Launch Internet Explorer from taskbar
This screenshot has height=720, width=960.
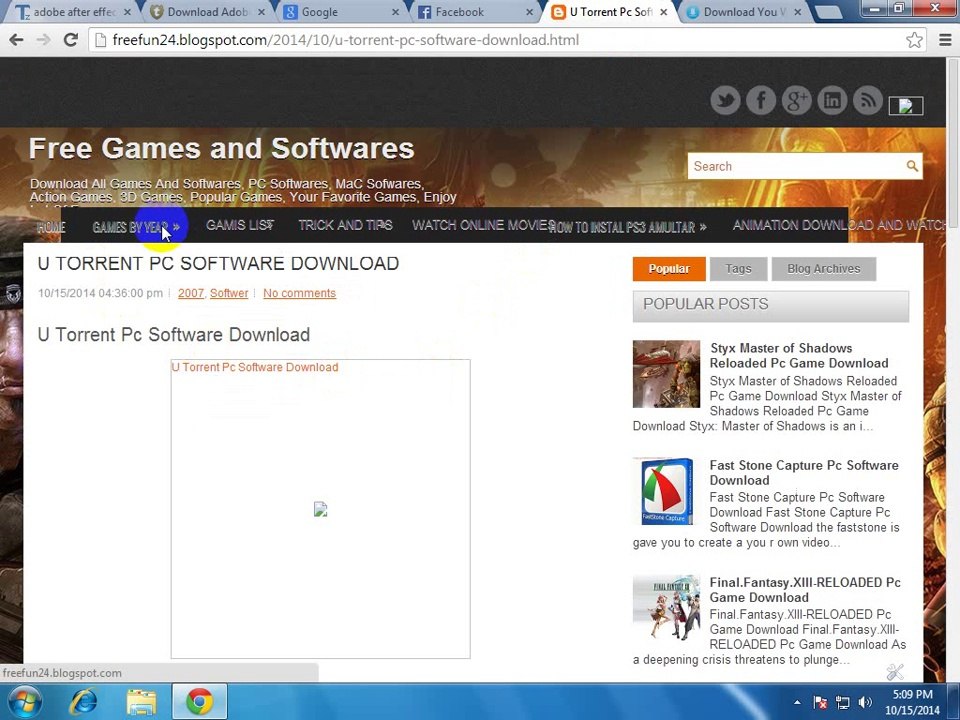click(x=83, y=702)
